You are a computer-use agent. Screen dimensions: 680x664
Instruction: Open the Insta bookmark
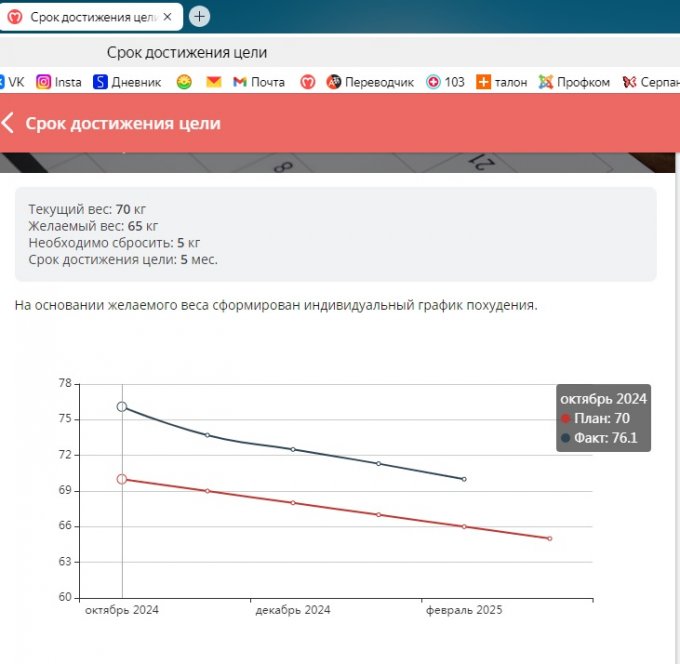[x=59, y=82]
